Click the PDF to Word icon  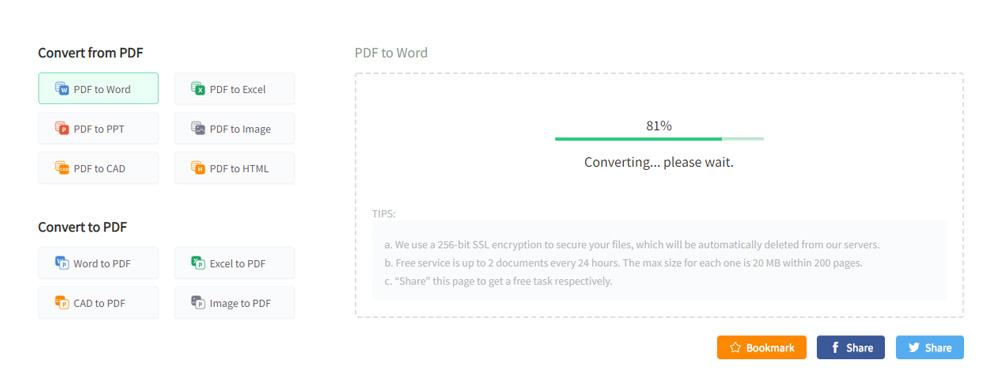(62, 89)
